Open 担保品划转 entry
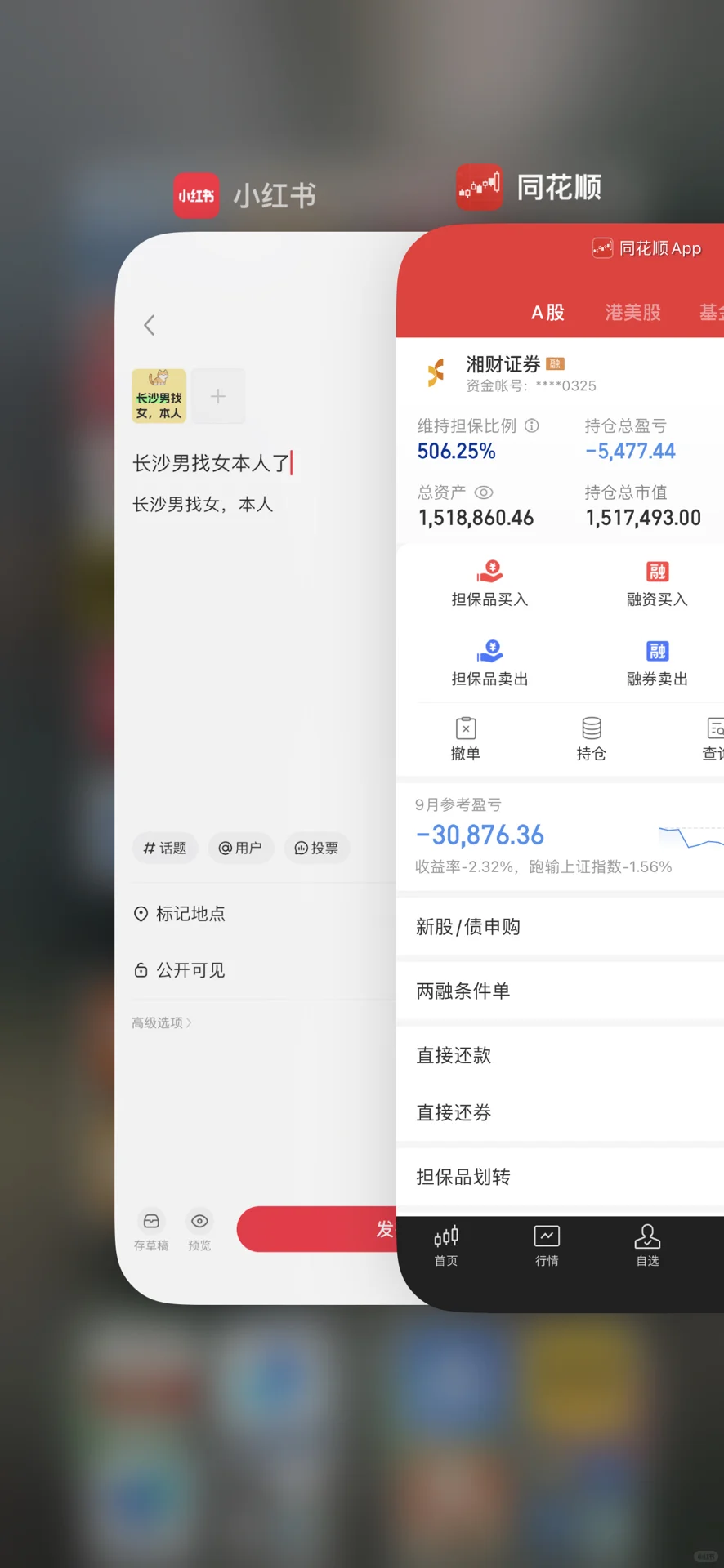 (x=561, y=1177)
